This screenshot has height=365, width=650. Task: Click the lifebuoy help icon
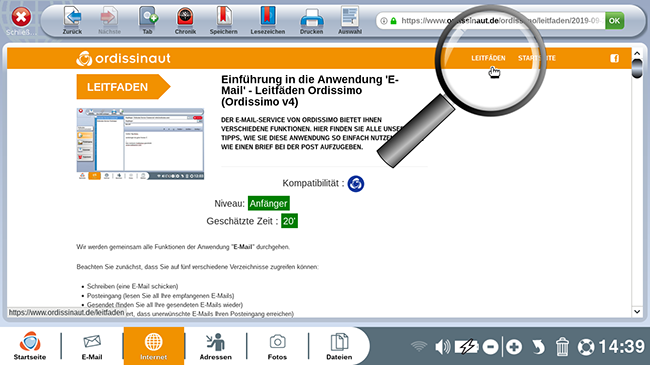[x=586, y=347]
